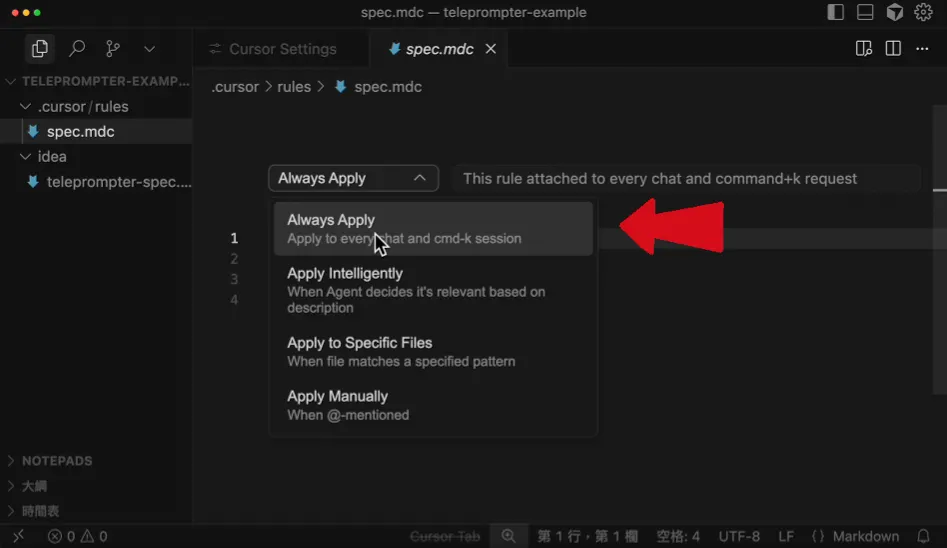Click the zoom magnifier status icon
Viewport: 947px width, 548px height.
509,536
